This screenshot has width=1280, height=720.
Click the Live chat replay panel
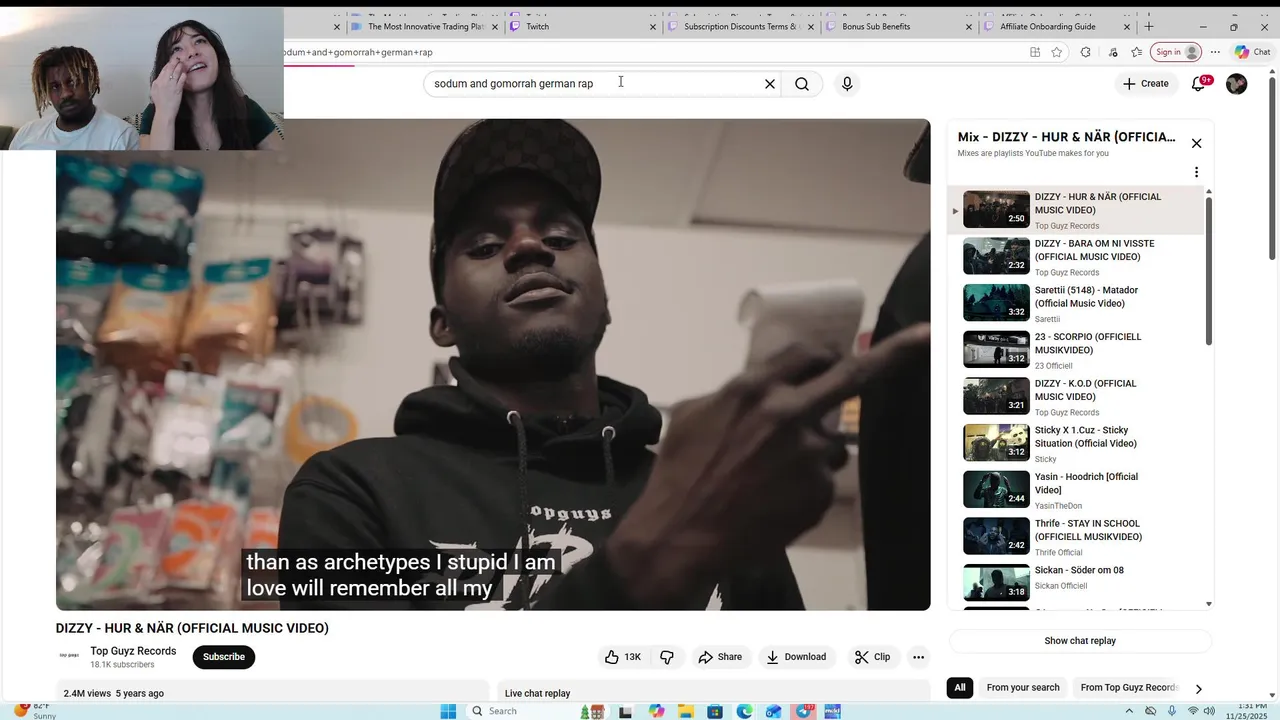coord(714,692)
